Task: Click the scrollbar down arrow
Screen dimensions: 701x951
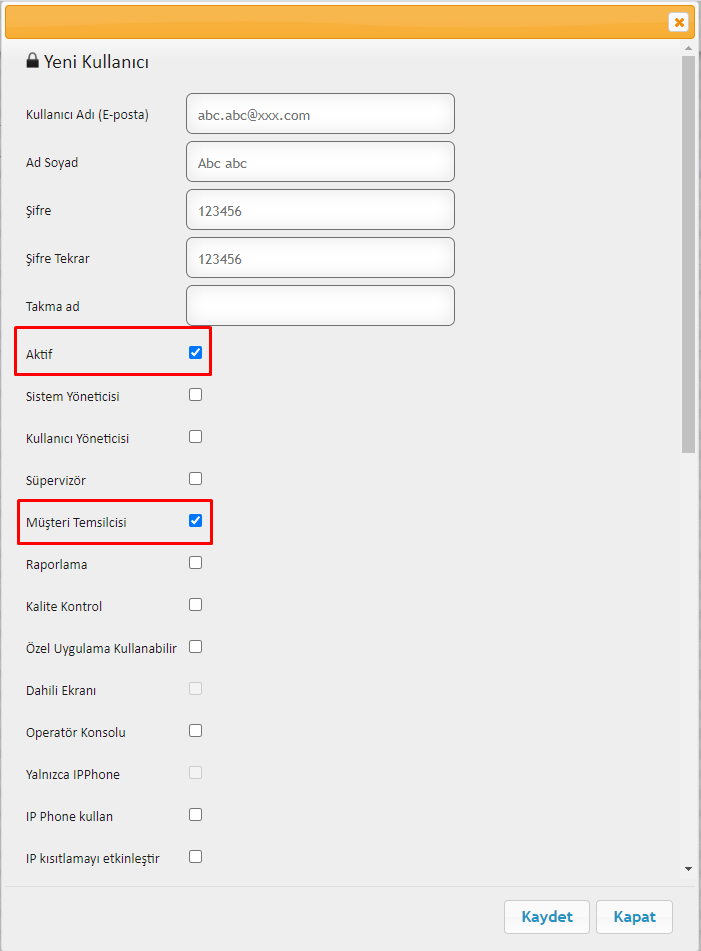Action: (688, 869)
